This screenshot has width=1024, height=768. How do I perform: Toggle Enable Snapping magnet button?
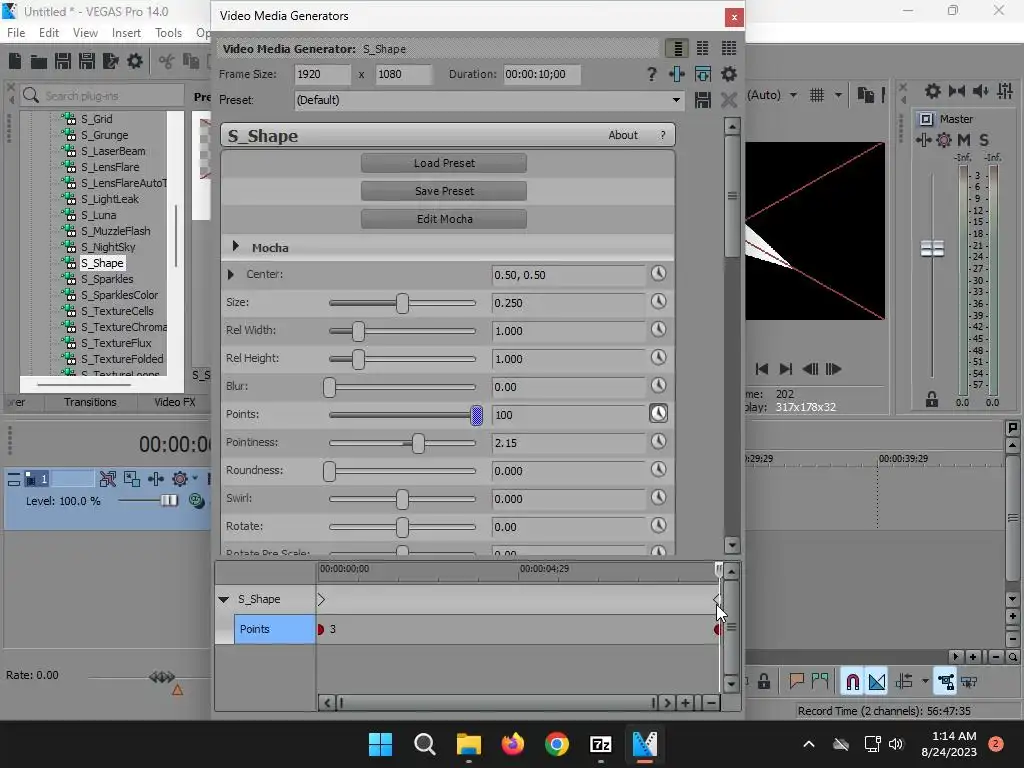pyautogui.click(x=852, y=682)
